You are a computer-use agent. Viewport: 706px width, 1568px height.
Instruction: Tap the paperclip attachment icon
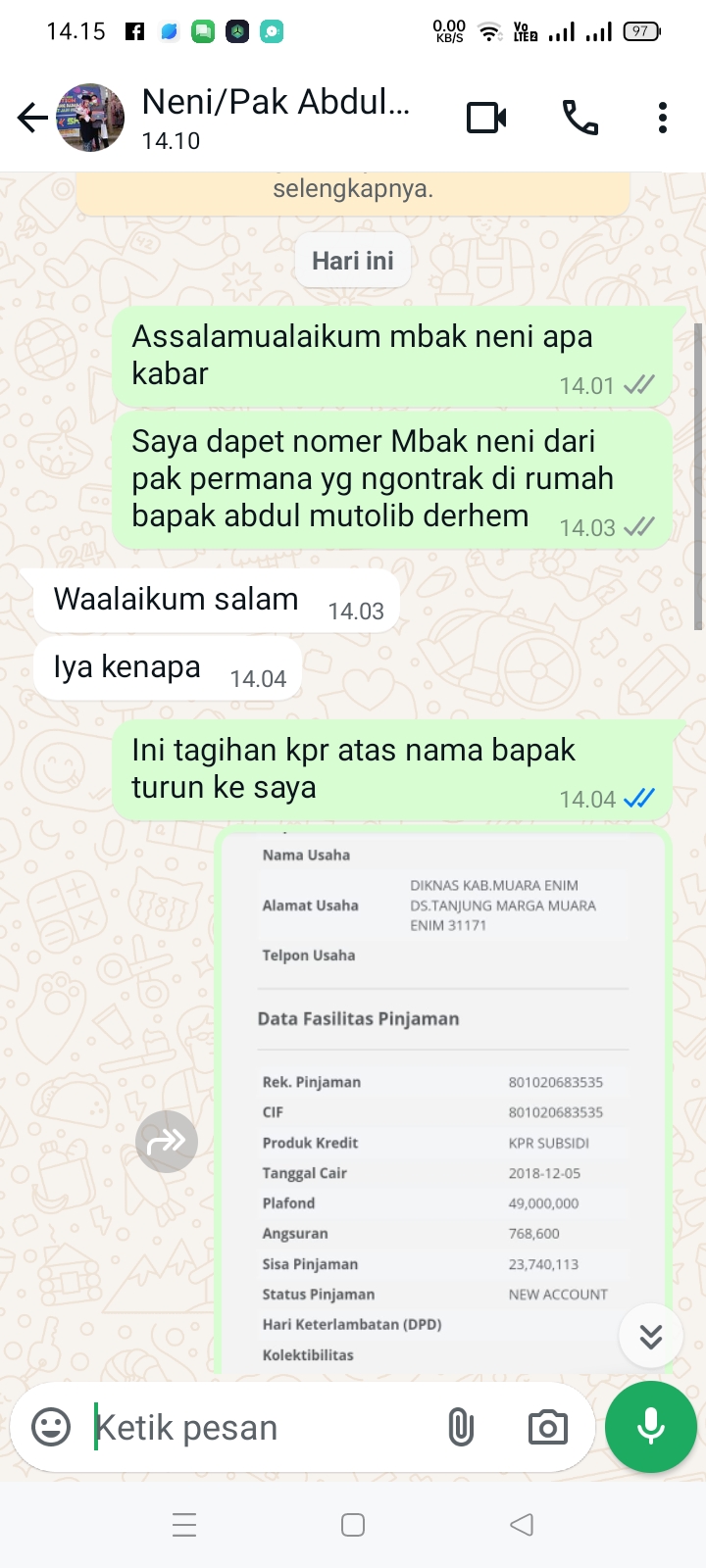coord(461,1427)
